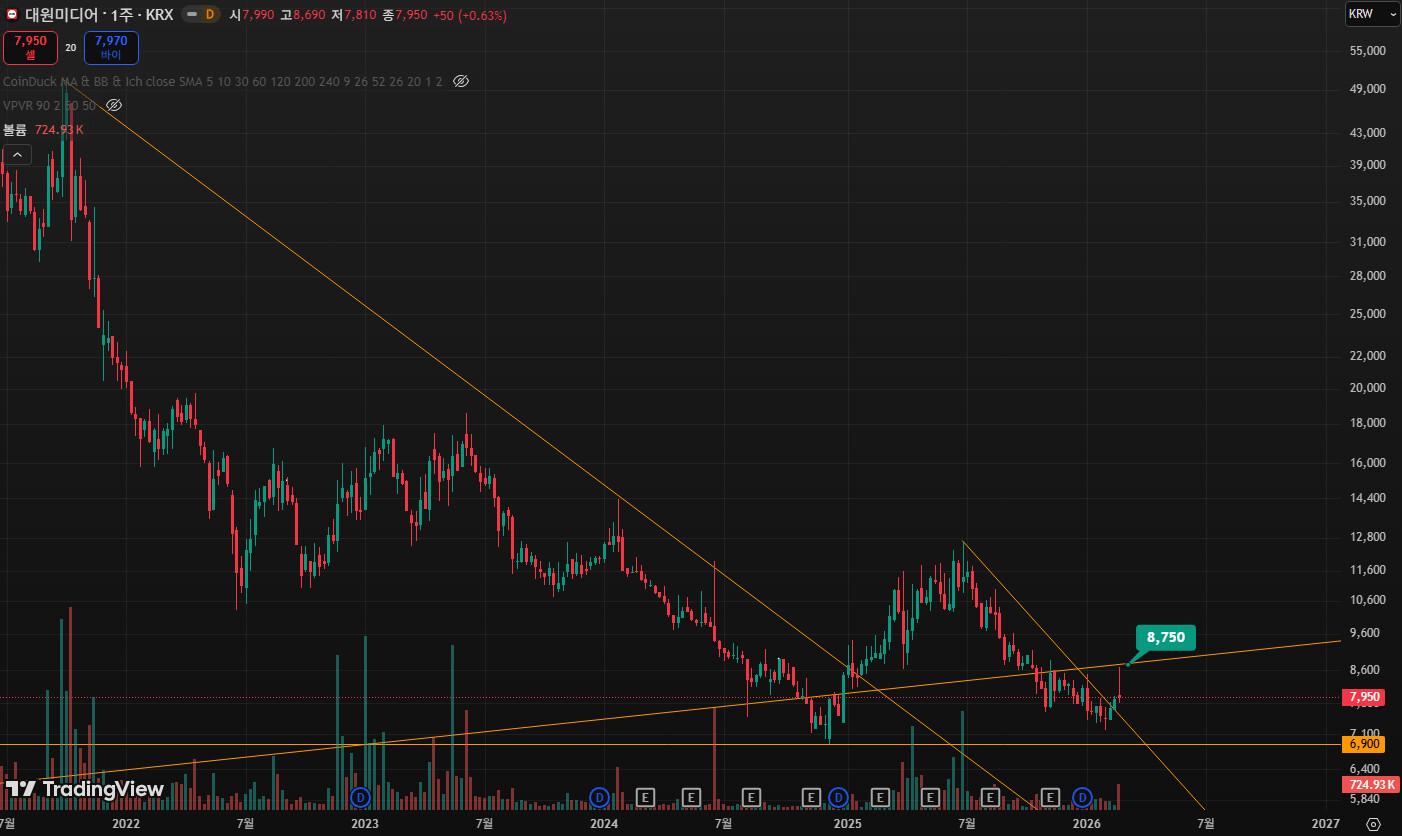Screen dimensions: 1402x836
Task: Toggle visibility of the VPVR indicator
Action: [114, 105]
